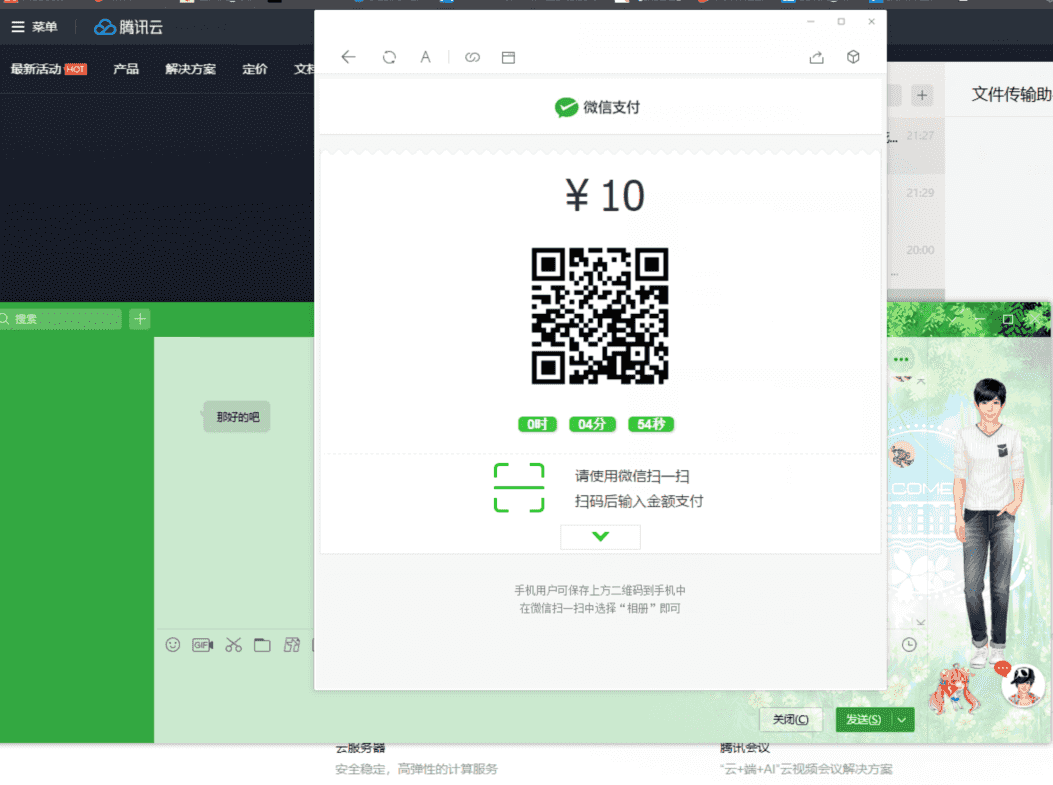The height and width of the screenshot is (785, 1053).
Task: Click the 发送(S) send button
Action: coord(863,719)
